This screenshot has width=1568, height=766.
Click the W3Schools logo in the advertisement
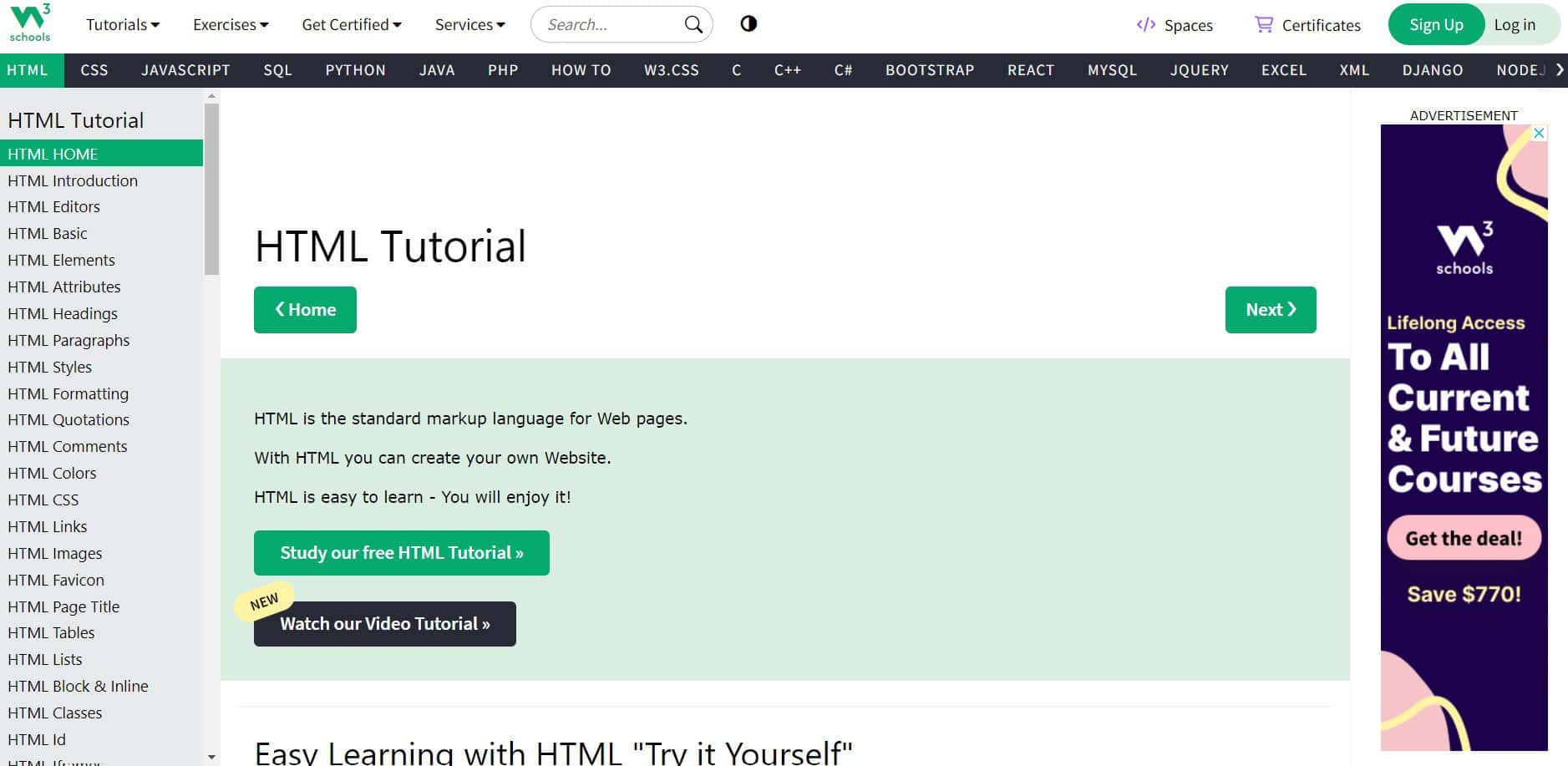point(1463,246)
